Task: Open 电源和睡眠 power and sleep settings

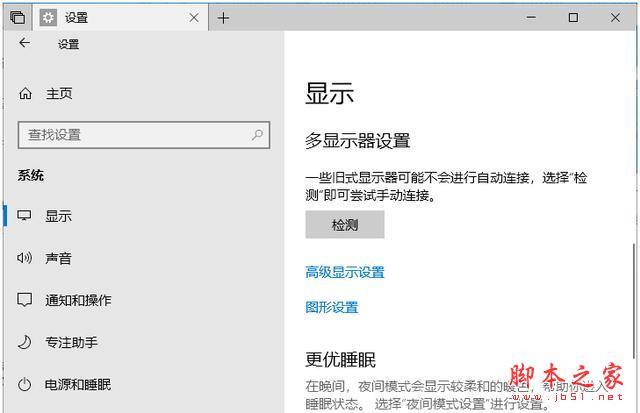Action: 78,384
